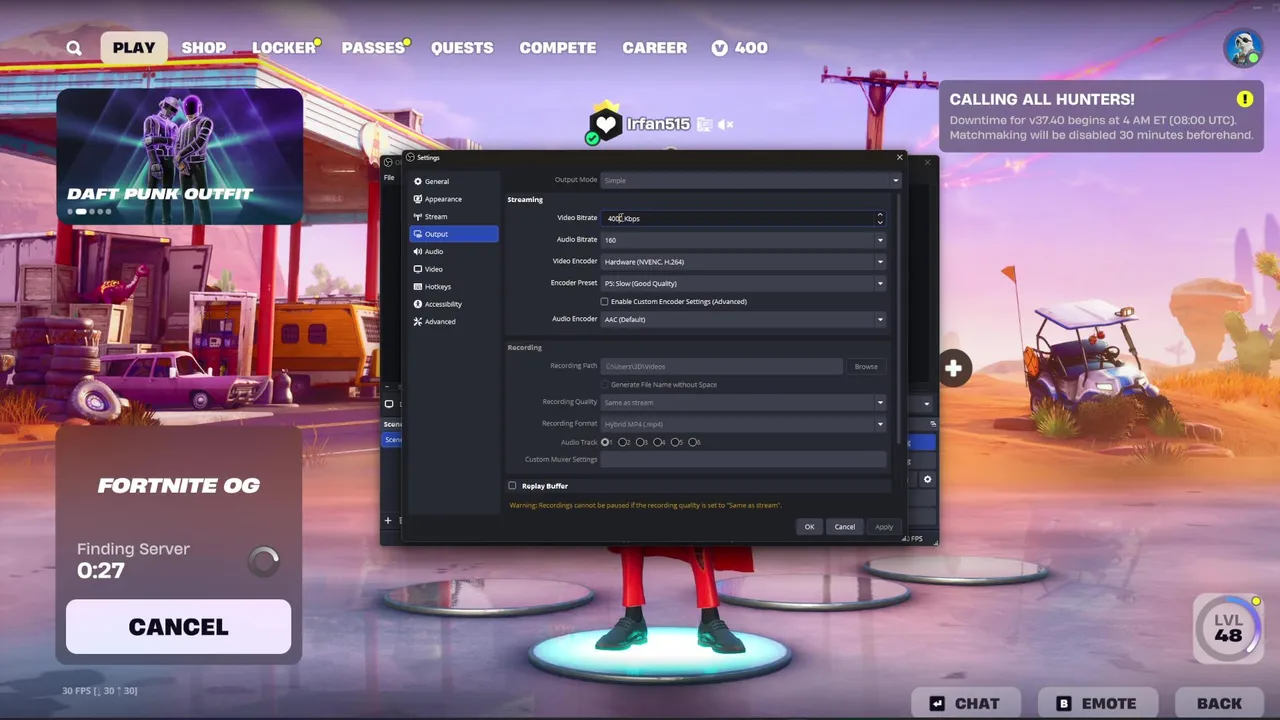
Task: Click the OBS logo in Settings title bar
Action: click(x=410, y=157)
